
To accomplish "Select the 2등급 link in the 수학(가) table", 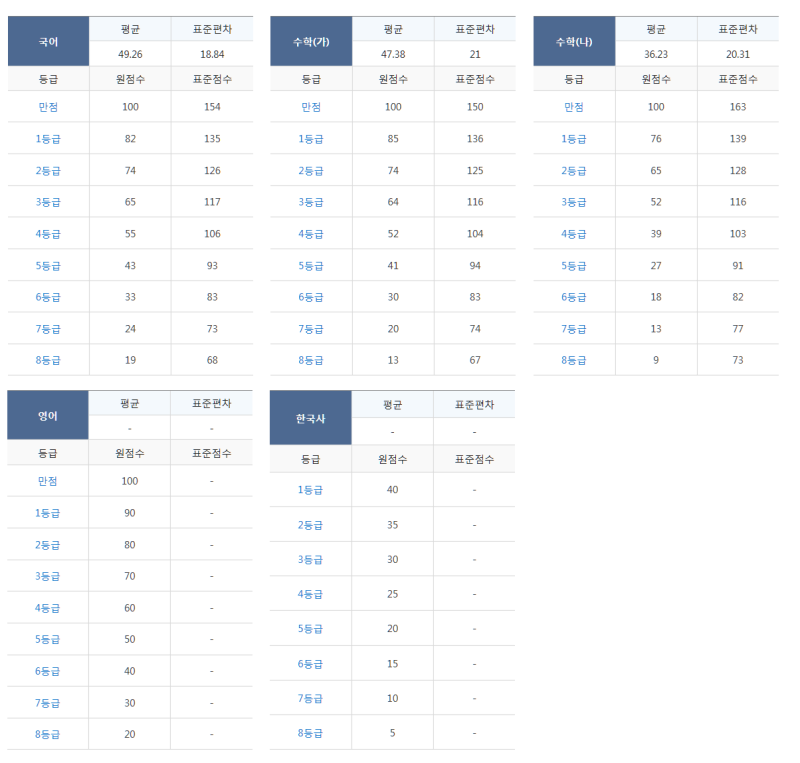I will 311,170.
